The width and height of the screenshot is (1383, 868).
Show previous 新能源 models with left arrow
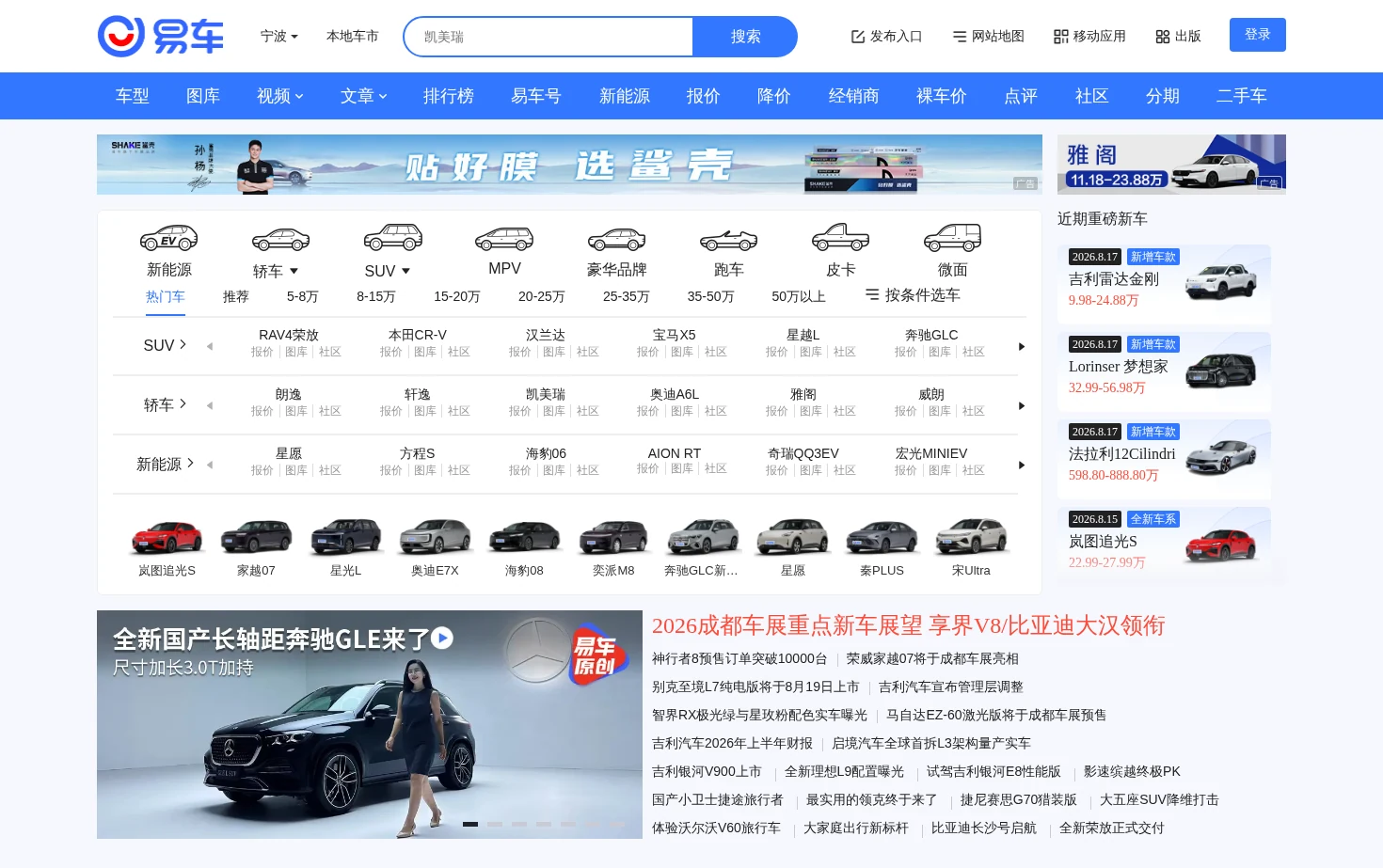pos(210,466)
